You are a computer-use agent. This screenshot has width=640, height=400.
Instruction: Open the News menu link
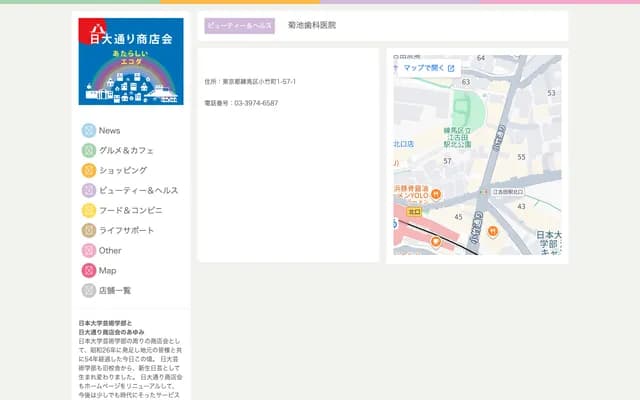coord(109,131)
